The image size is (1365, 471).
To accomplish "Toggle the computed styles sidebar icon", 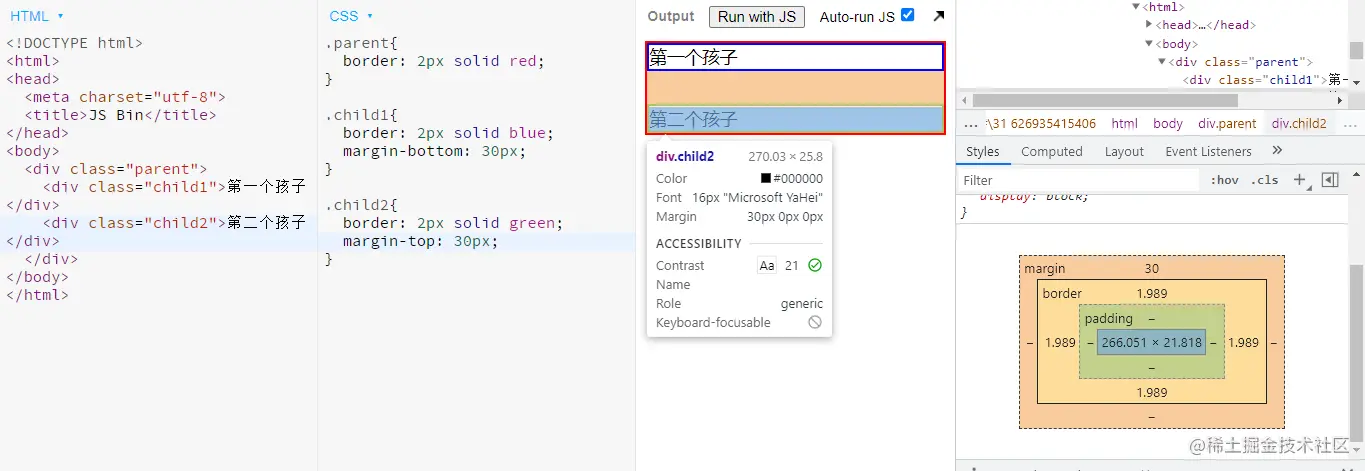I will [1329, 180].
